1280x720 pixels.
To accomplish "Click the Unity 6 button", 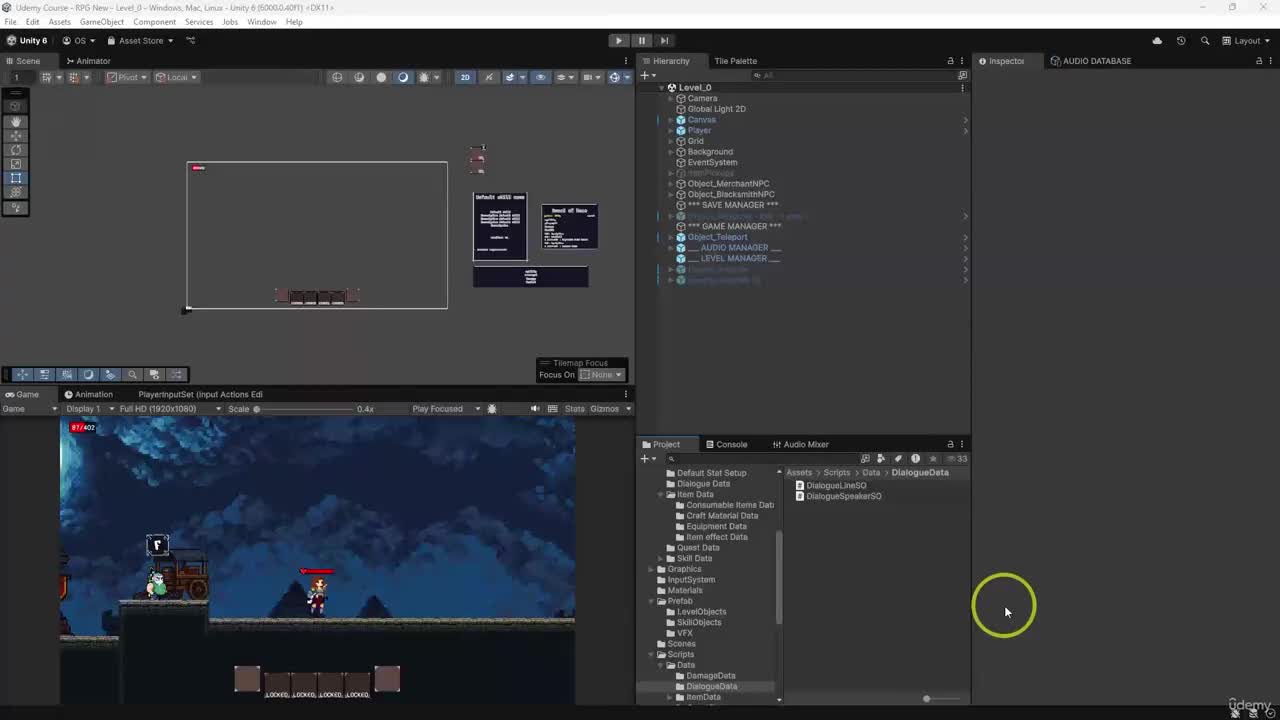I will 27,41.
